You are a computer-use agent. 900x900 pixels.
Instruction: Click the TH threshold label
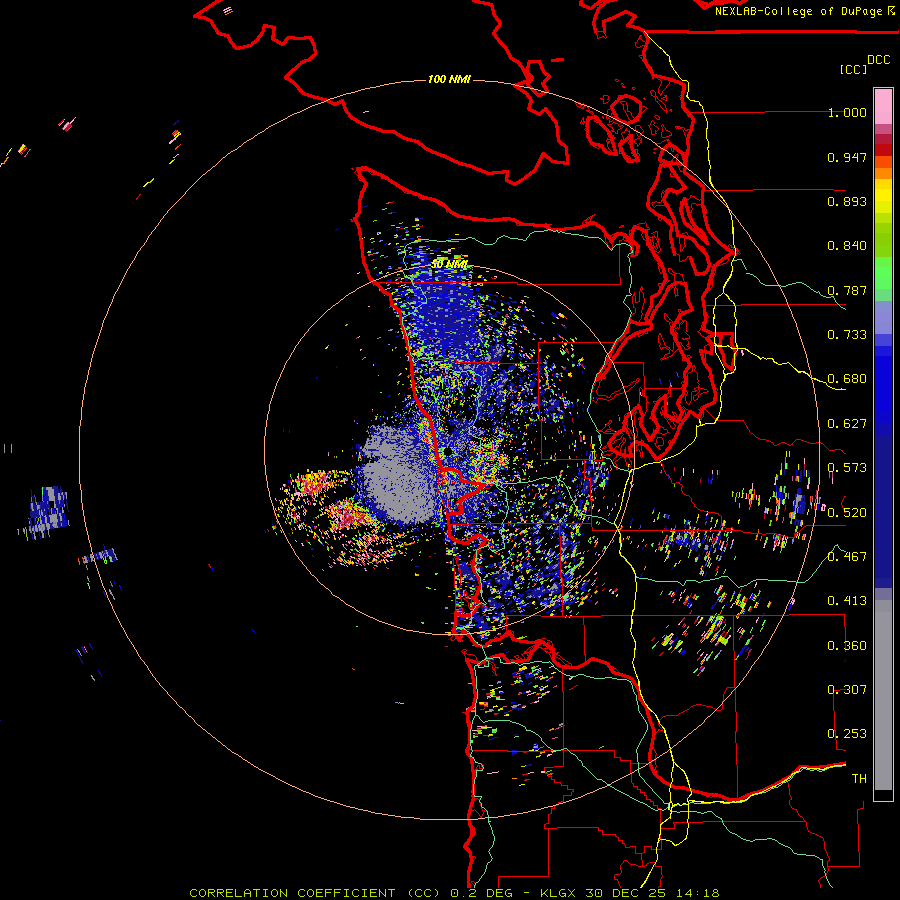[x=859, y=779]
